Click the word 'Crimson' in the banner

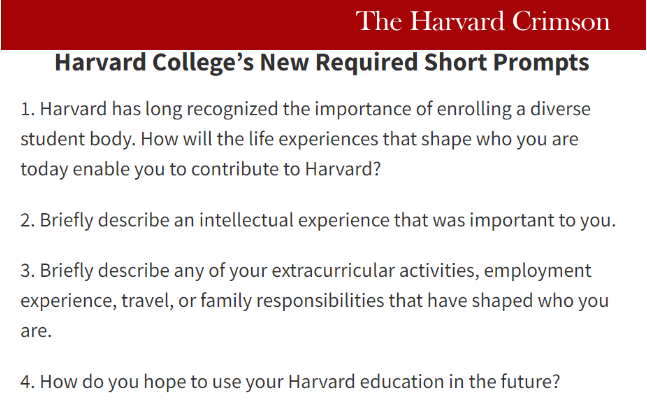tap(561, 21)
